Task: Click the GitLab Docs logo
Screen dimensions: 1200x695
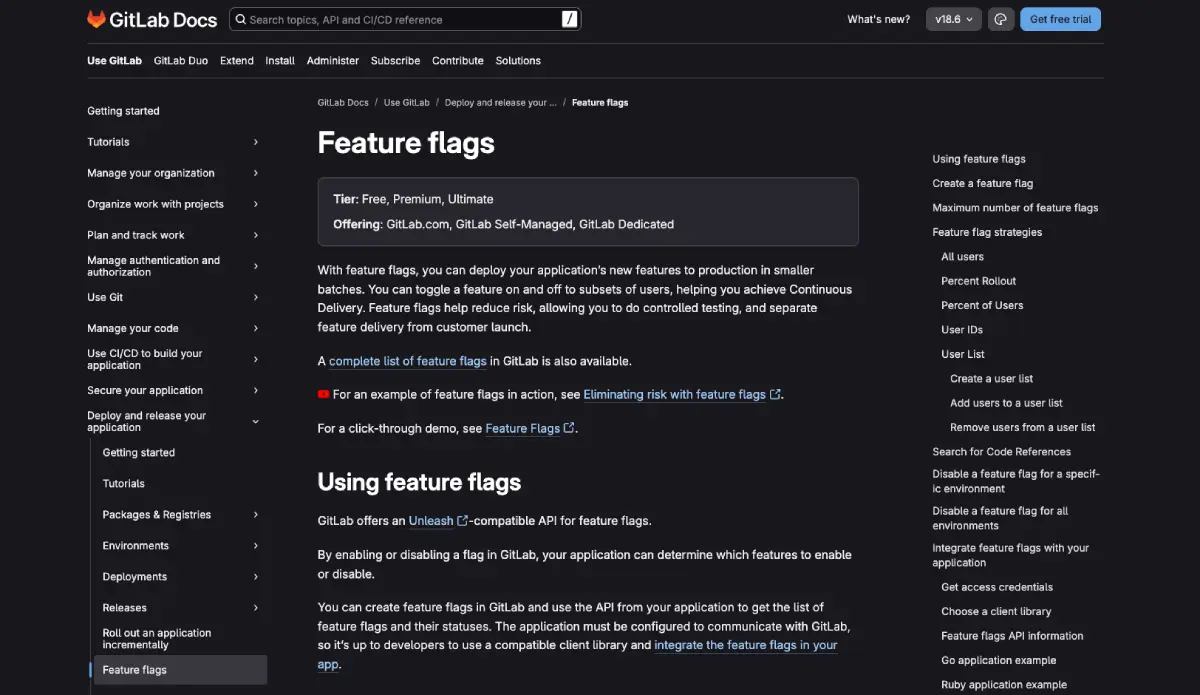Action: pos(151,18)
